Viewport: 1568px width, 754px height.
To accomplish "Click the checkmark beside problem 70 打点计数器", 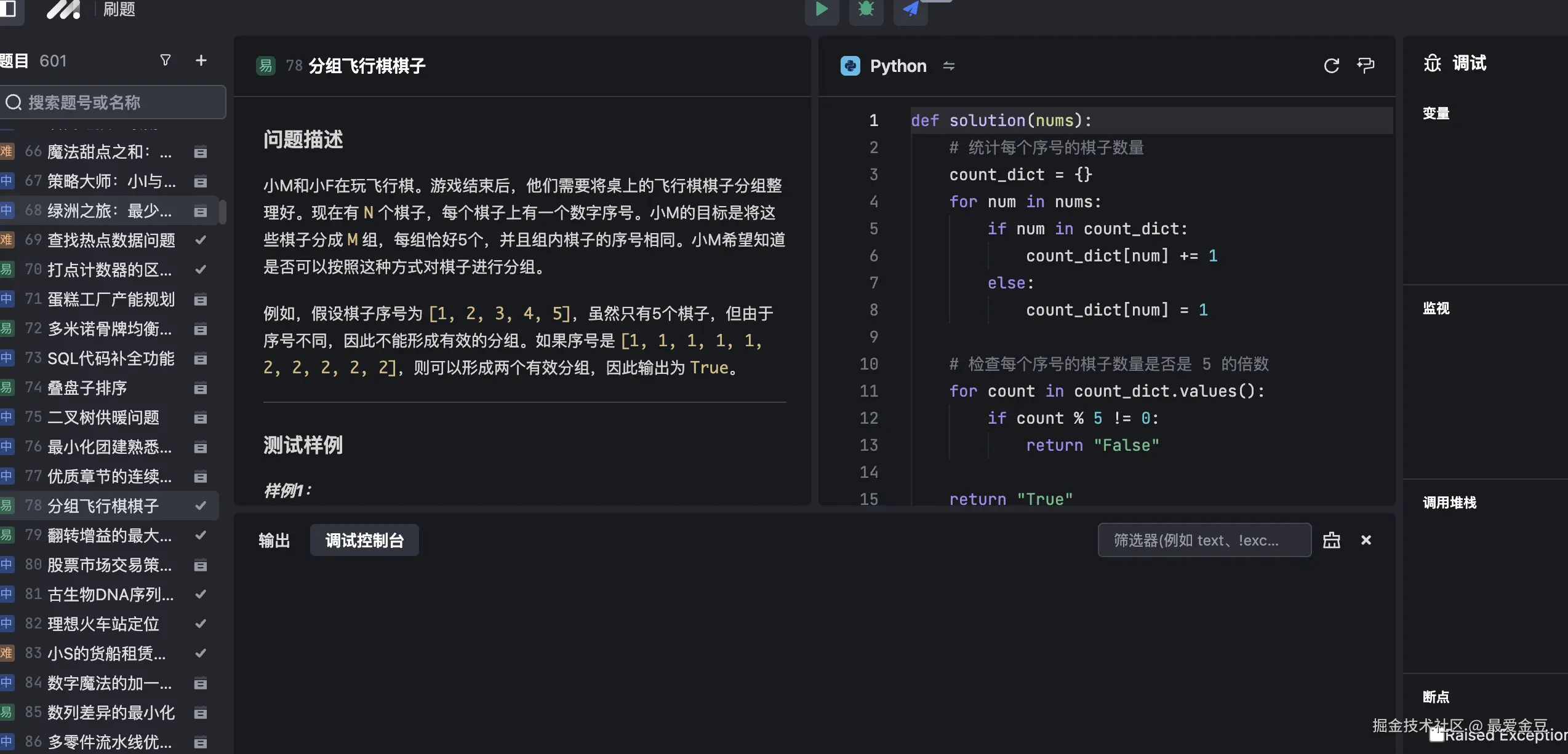I will point(201,269).
